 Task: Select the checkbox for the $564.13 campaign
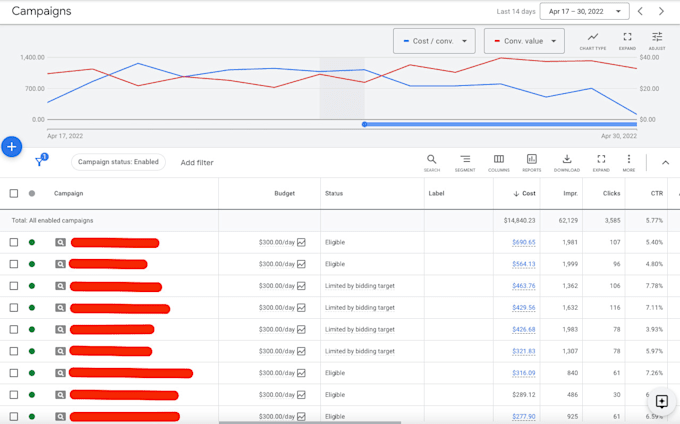[x=14, y=264]
